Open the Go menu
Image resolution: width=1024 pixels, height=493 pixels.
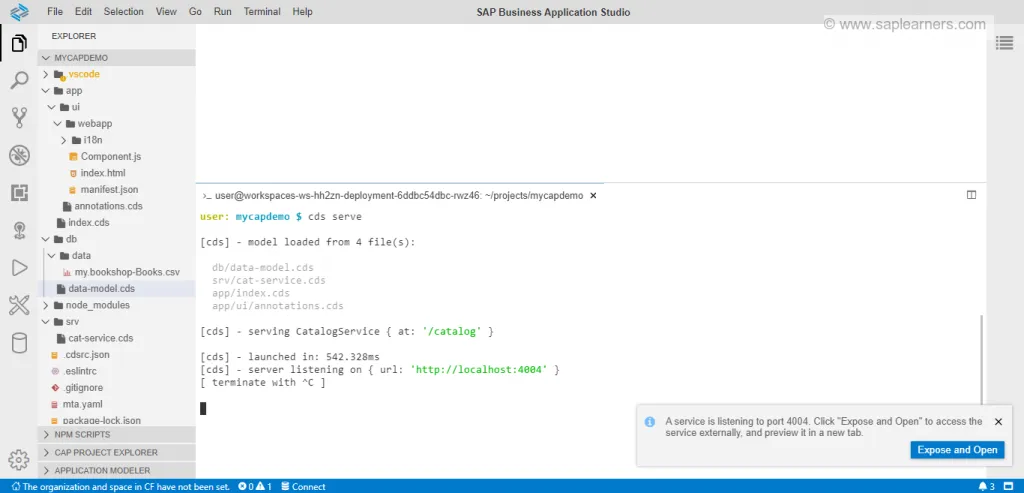[195, 12]
